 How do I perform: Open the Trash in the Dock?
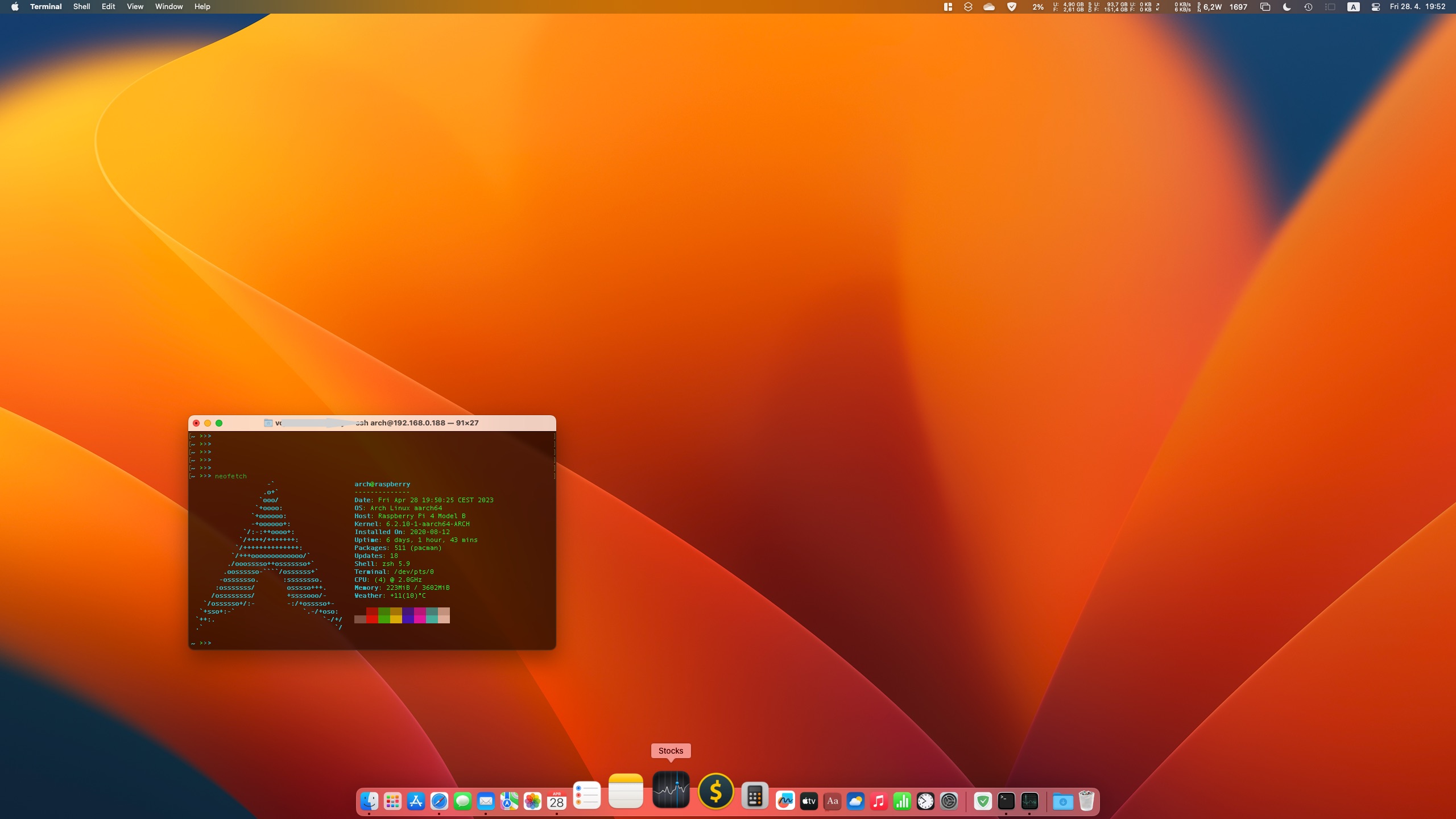coord(1086,801)
